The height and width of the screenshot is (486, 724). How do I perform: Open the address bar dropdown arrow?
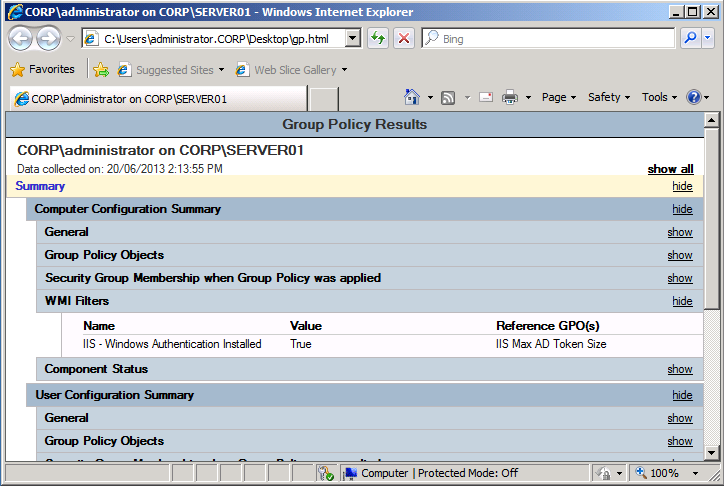(352, 38)
